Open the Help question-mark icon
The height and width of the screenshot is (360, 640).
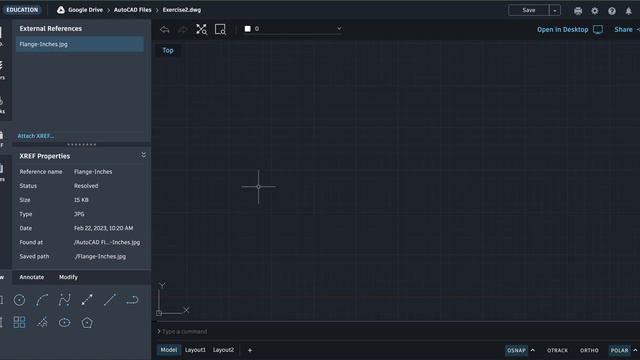(x=612, y=11)
